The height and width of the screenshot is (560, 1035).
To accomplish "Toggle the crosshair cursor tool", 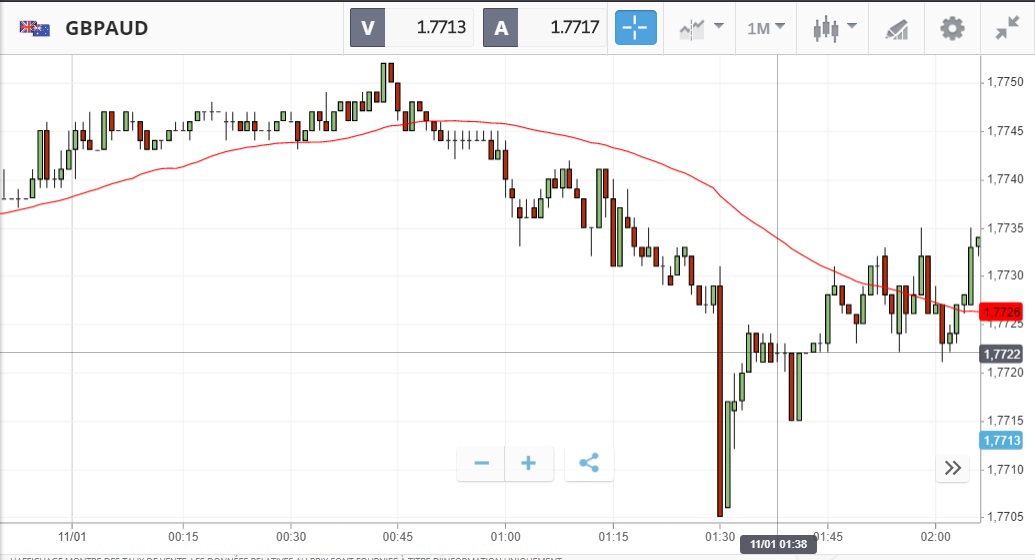I will tap(636, 28).
